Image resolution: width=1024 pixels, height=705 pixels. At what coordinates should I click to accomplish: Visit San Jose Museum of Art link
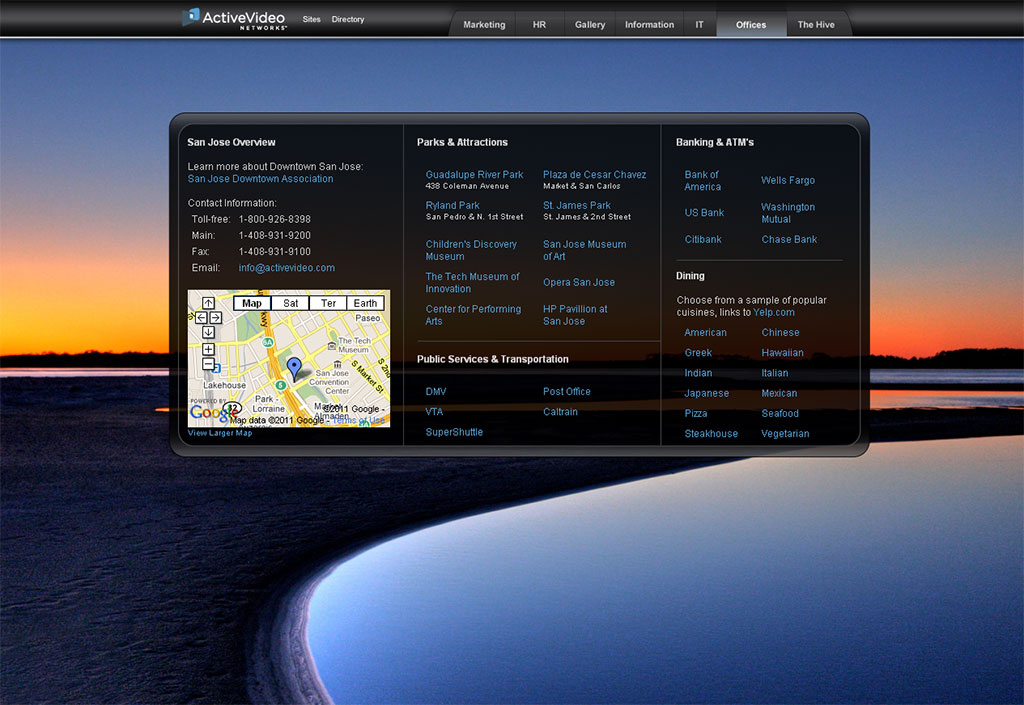click(x=584, y=250)
